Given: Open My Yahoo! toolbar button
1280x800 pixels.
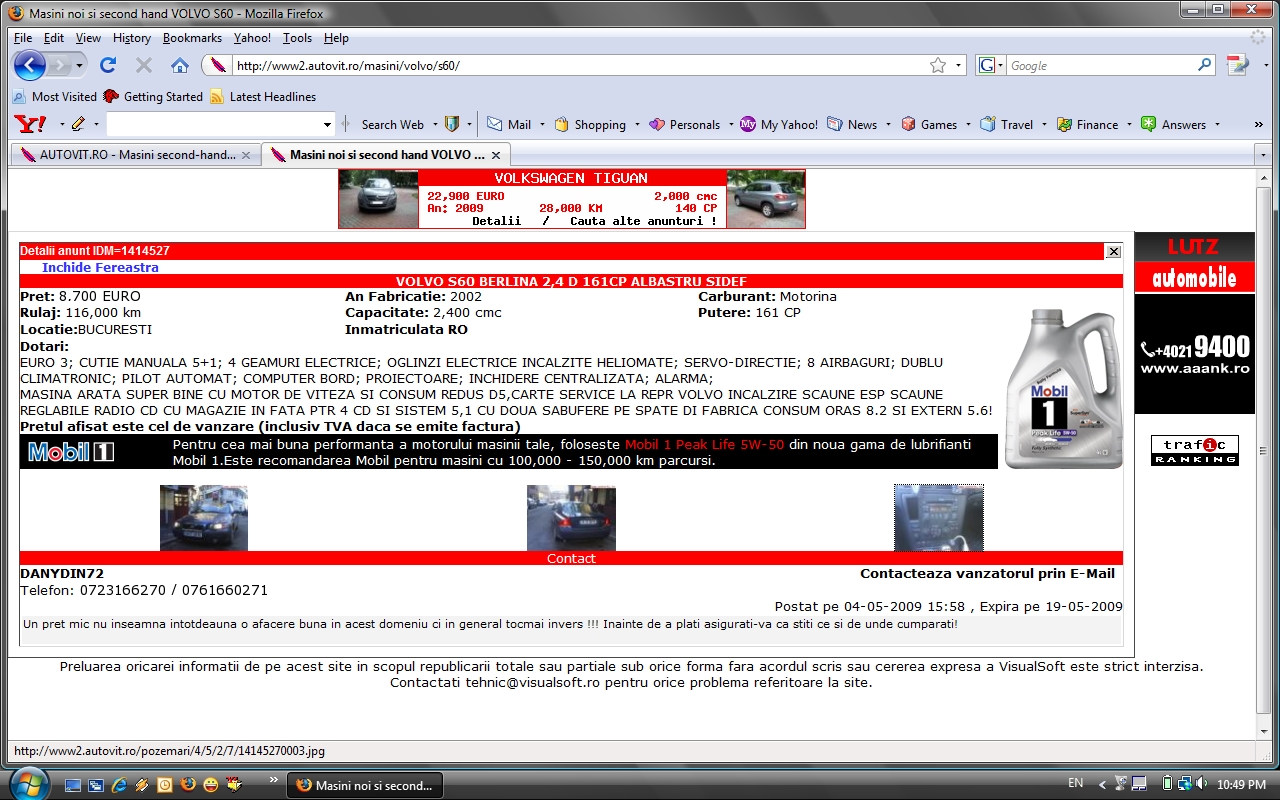Looking at the screenshot, I should coord(779,124).
